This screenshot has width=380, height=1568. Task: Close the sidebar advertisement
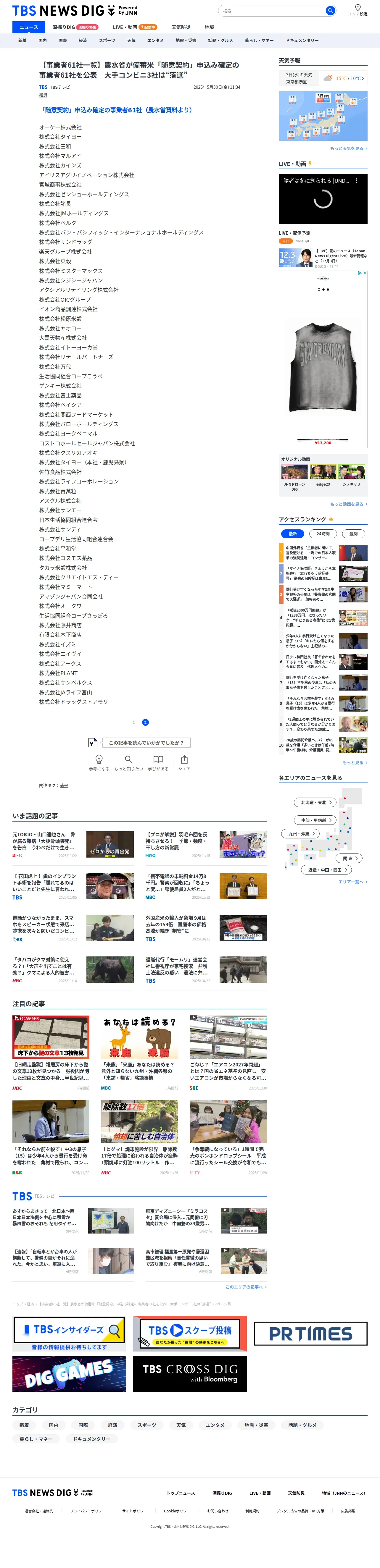365,273
